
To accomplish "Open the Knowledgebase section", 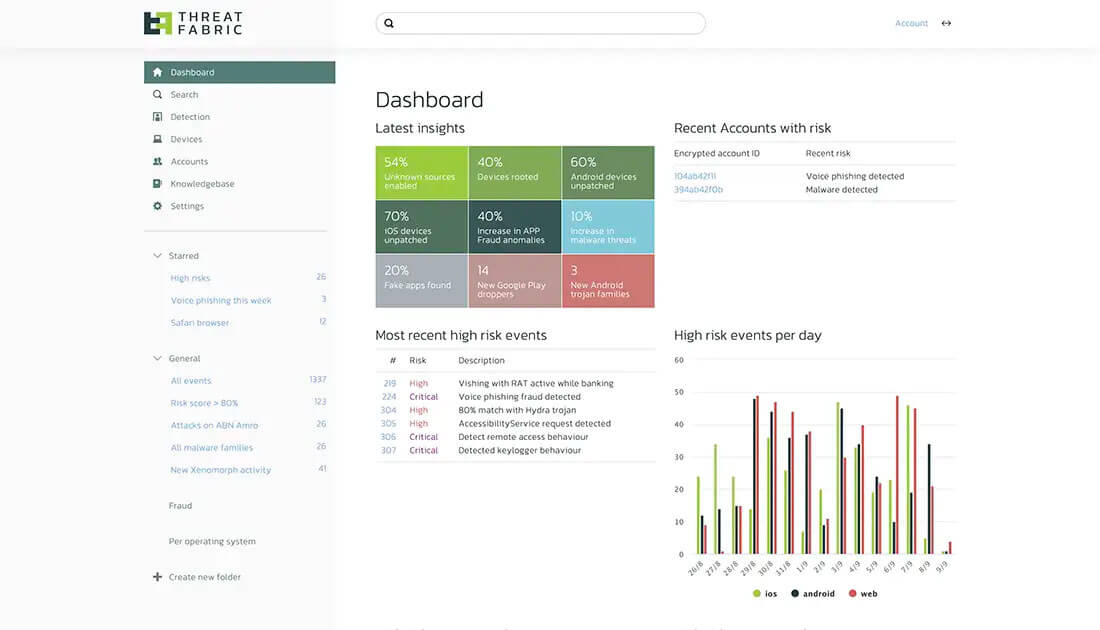I will pos(202,184).
